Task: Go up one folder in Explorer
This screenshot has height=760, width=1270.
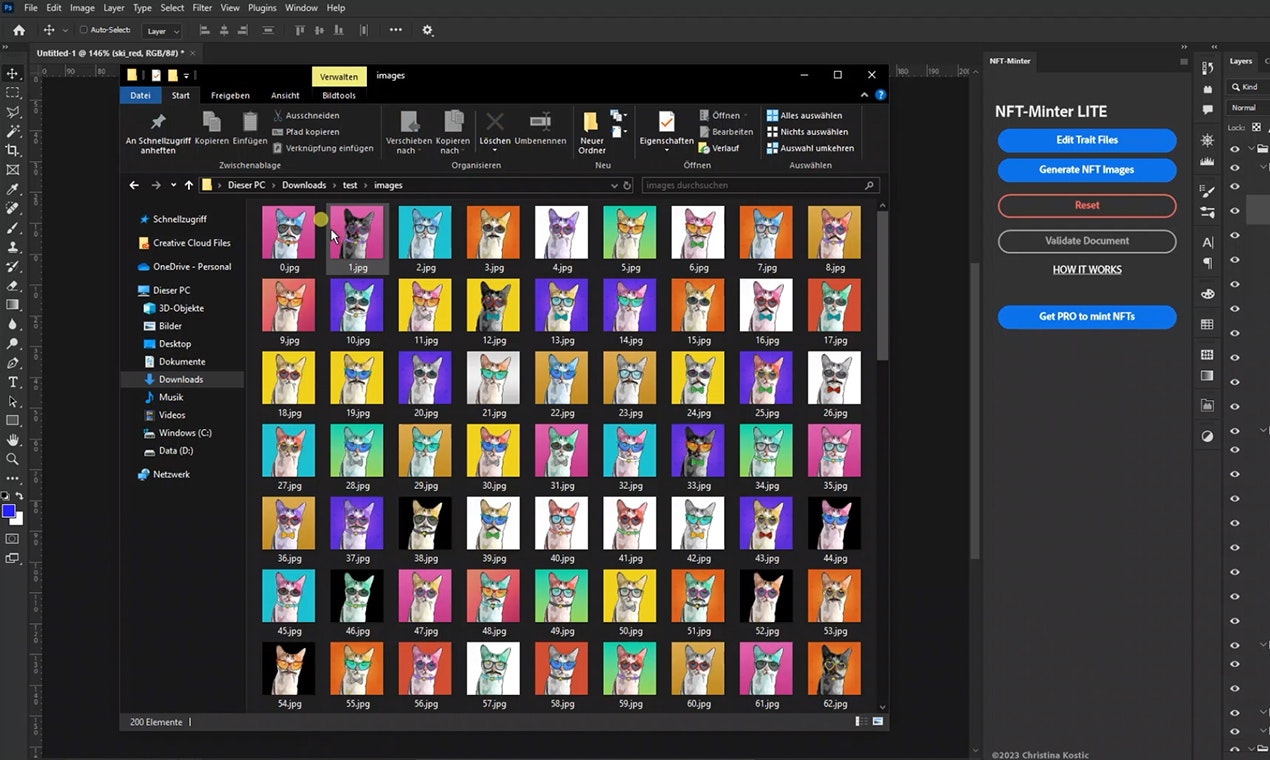Action: 188,185
